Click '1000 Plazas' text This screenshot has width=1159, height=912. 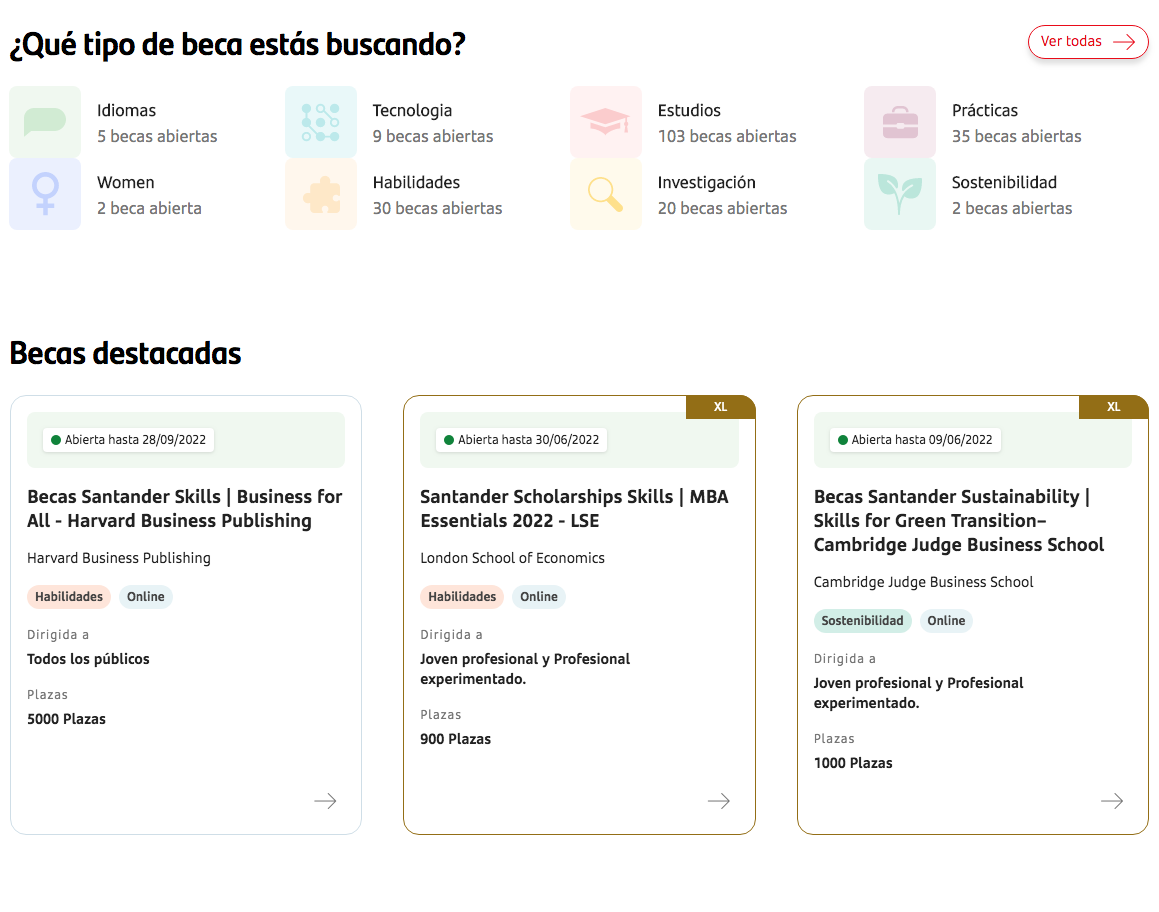click(853, 763)
